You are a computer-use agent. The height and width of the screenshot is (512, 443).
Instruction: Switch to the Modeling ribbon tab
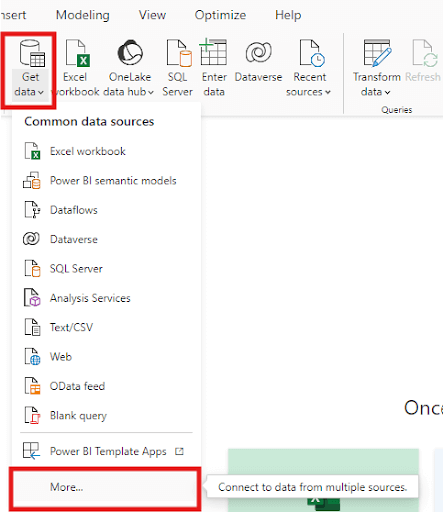[83, 15]
